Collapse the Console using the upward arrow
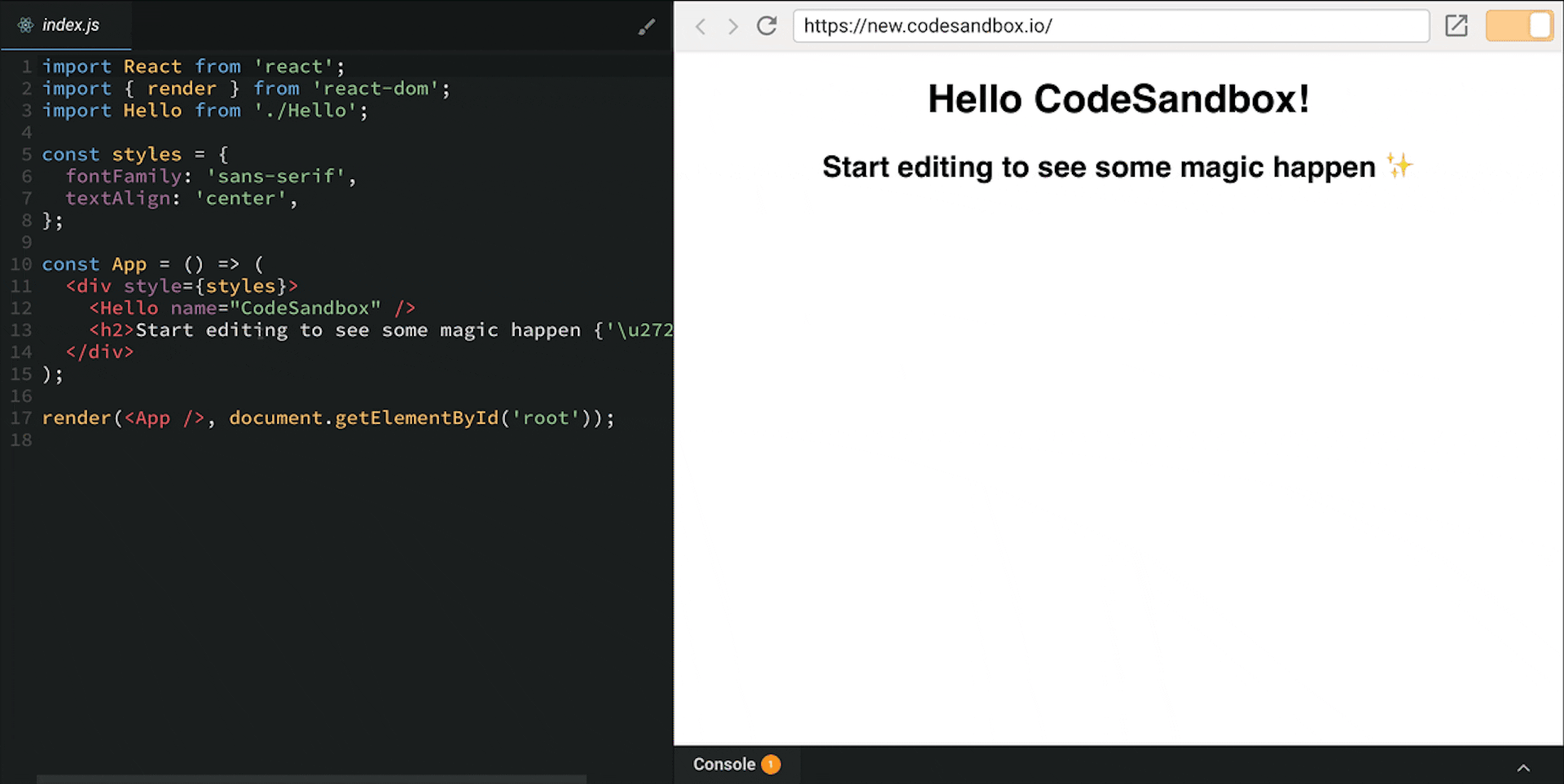 (x=1523, y=766)
